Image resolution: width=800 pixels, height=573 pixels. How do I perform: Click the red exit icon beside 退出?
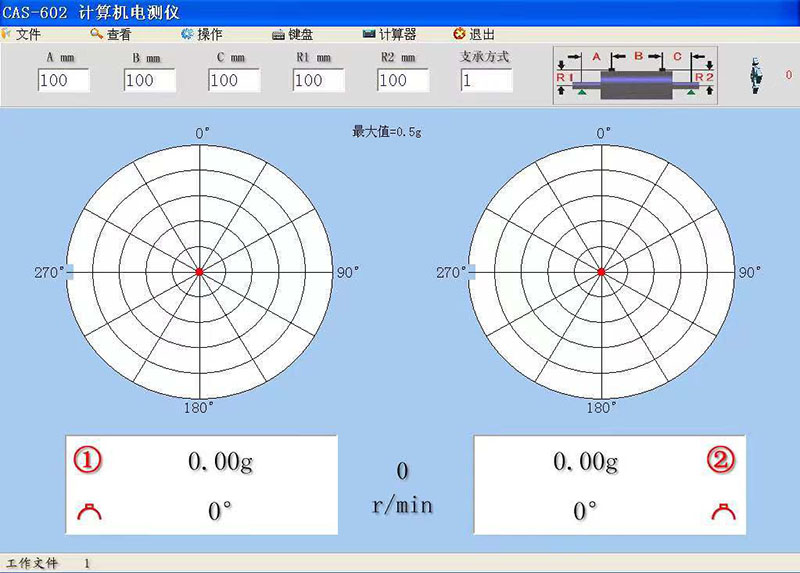click(x=459, y=34)
